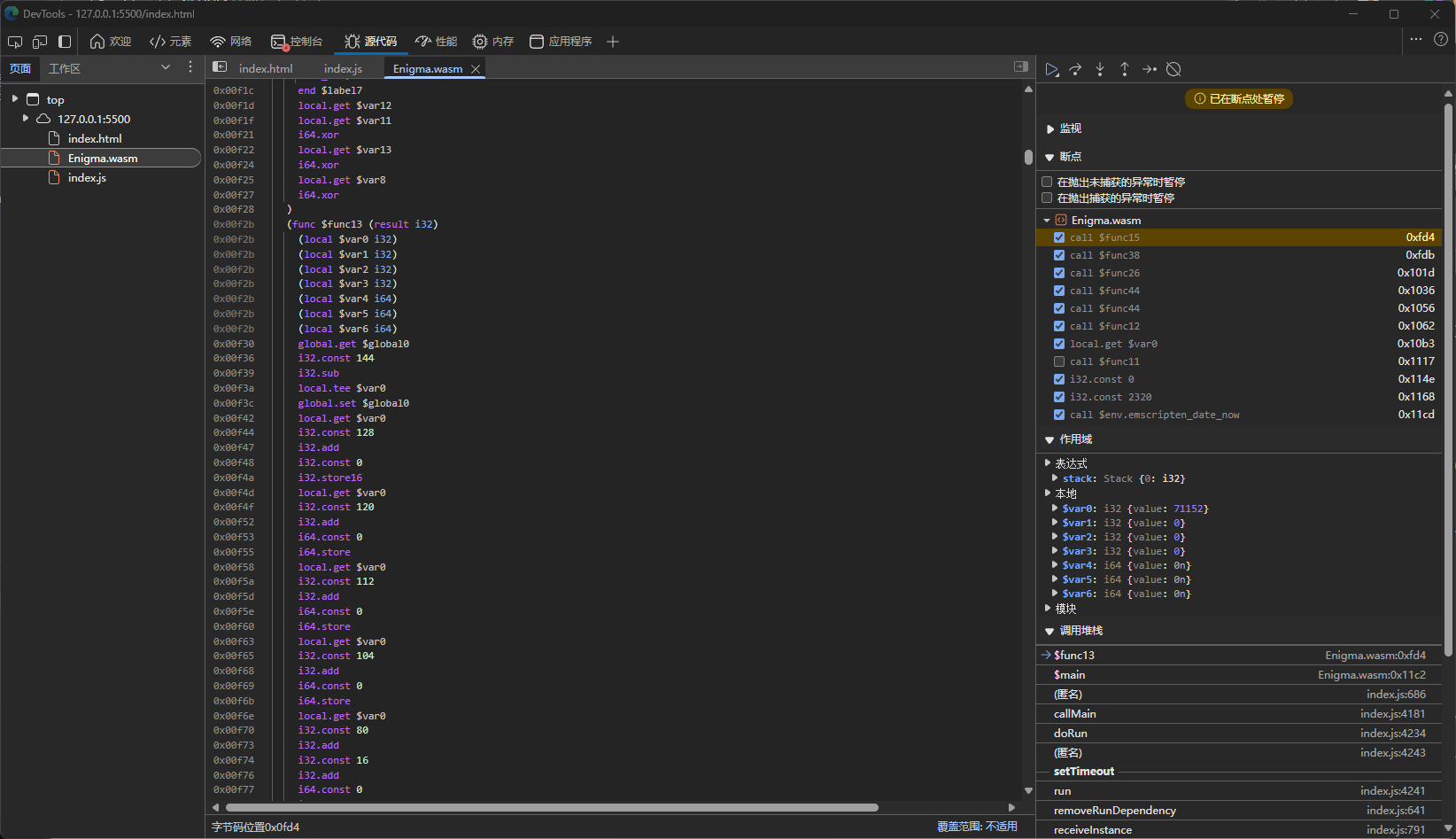
Task: Click code editor vertical scrollbar thumb
Action: pos(1028,157)
